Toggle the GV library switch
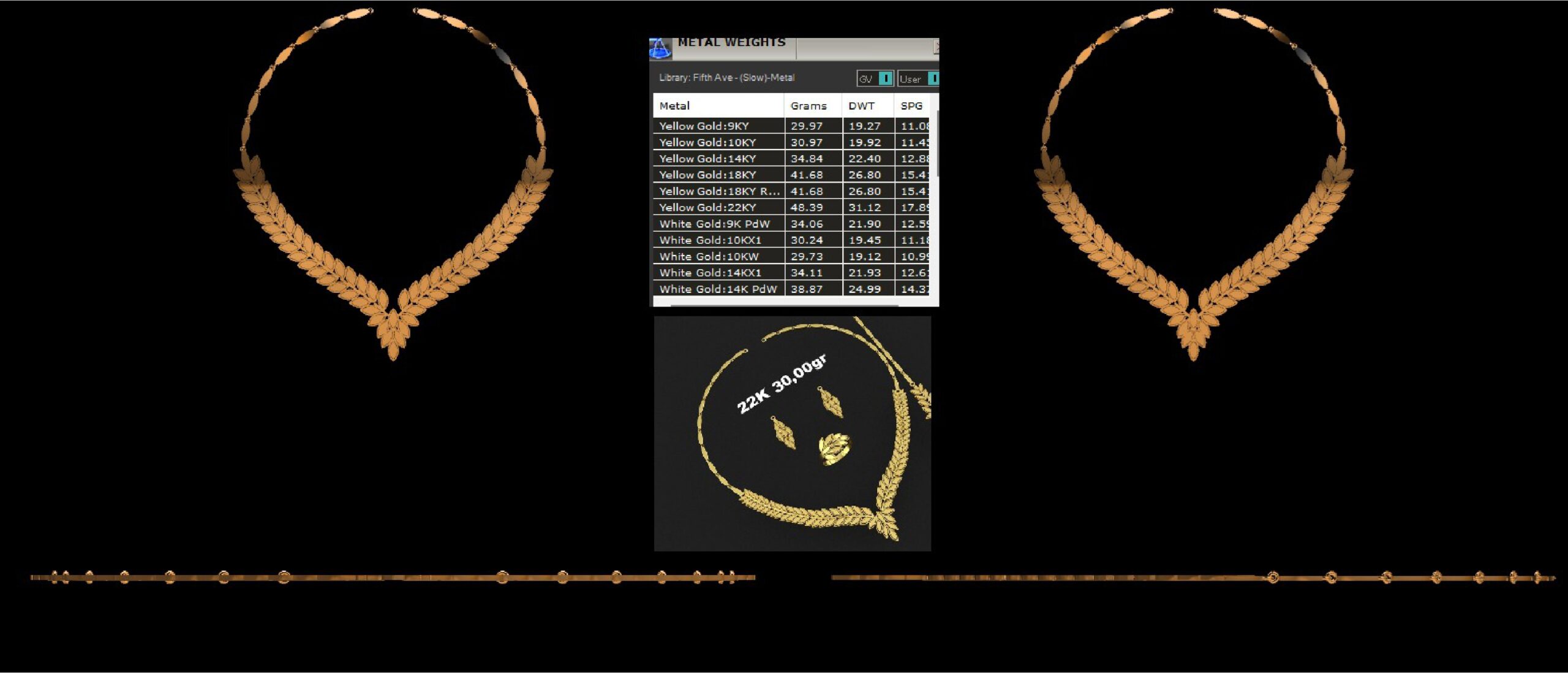 pyautogui.click(x=884, y=78)
